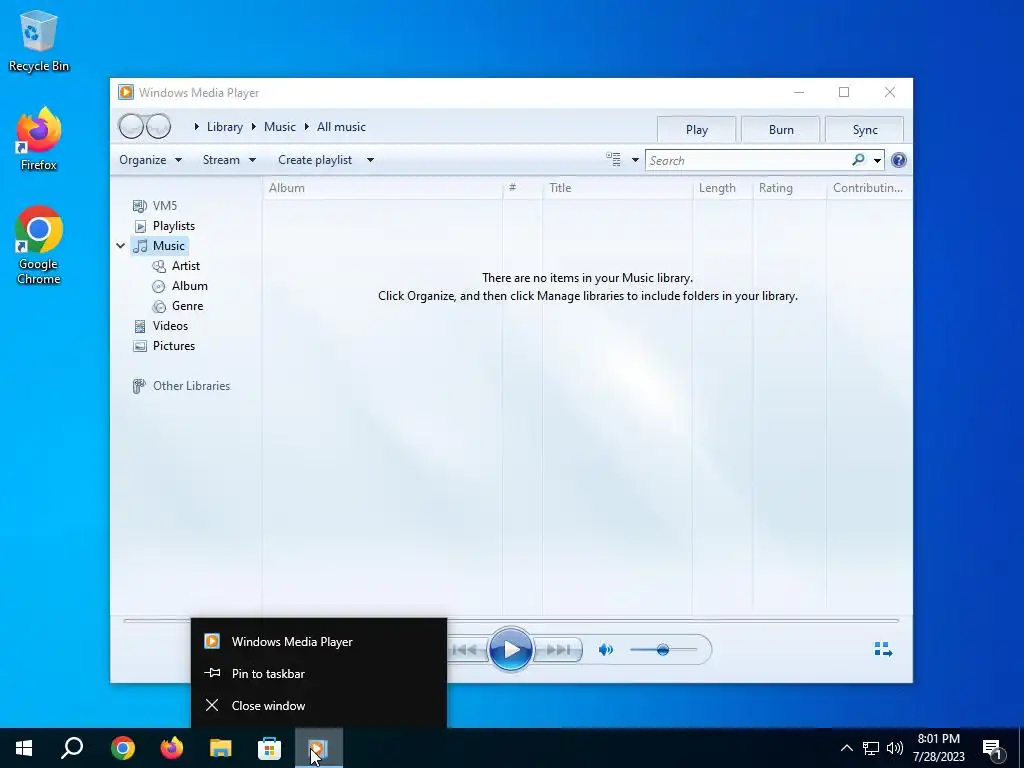Select the Recycle Bin desktop icon
The image size is (1024, 768).
tap(39, 40)
